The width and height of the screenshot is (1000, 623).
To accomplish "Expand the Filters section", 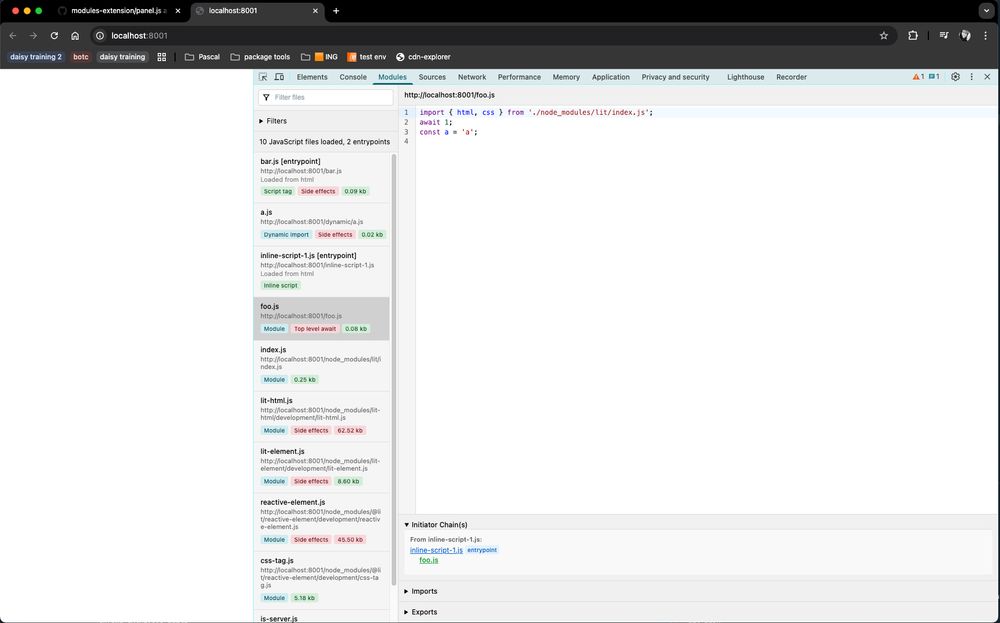I will coord(273,121).
